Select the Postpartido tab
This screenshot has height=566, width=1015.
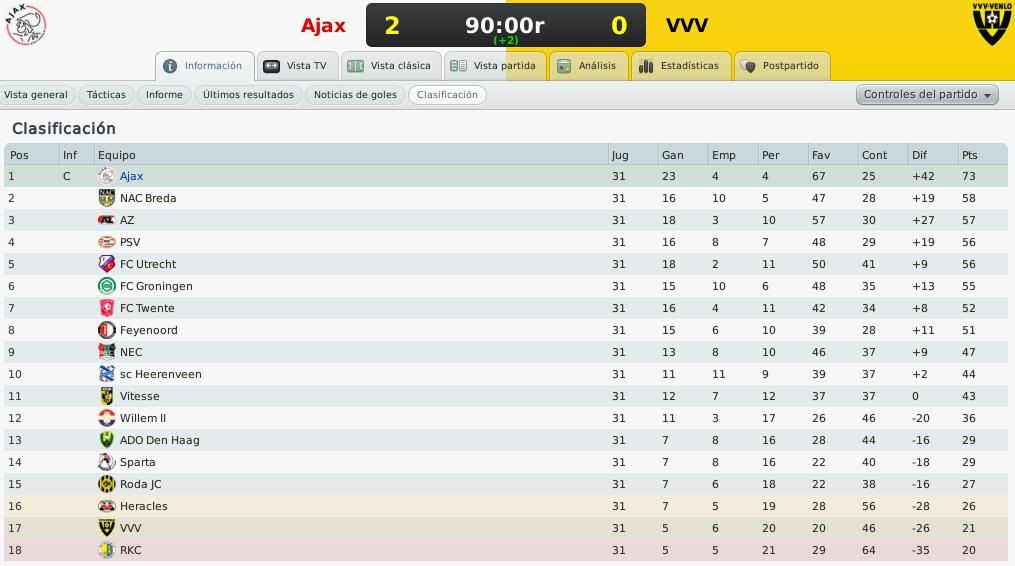click(x=782, y=66)
